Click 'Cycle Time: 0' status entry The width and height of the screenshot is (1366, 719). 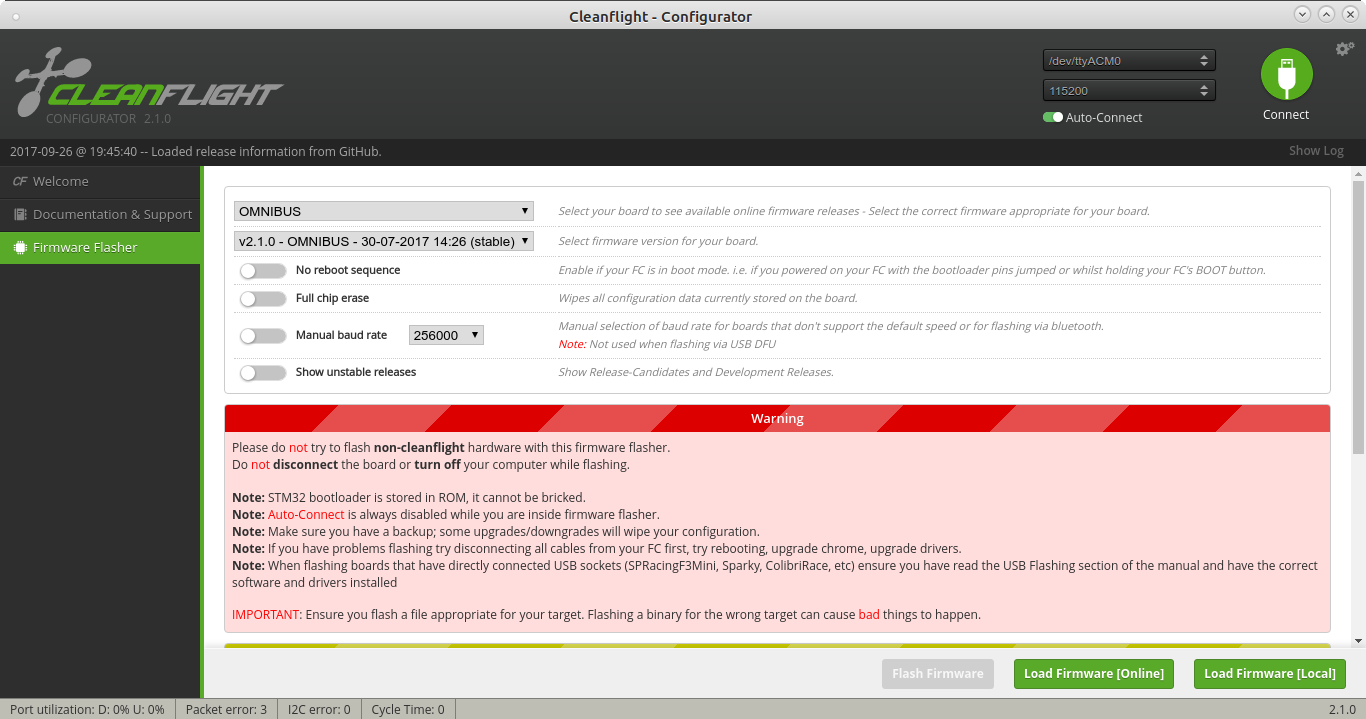[408, 709]
